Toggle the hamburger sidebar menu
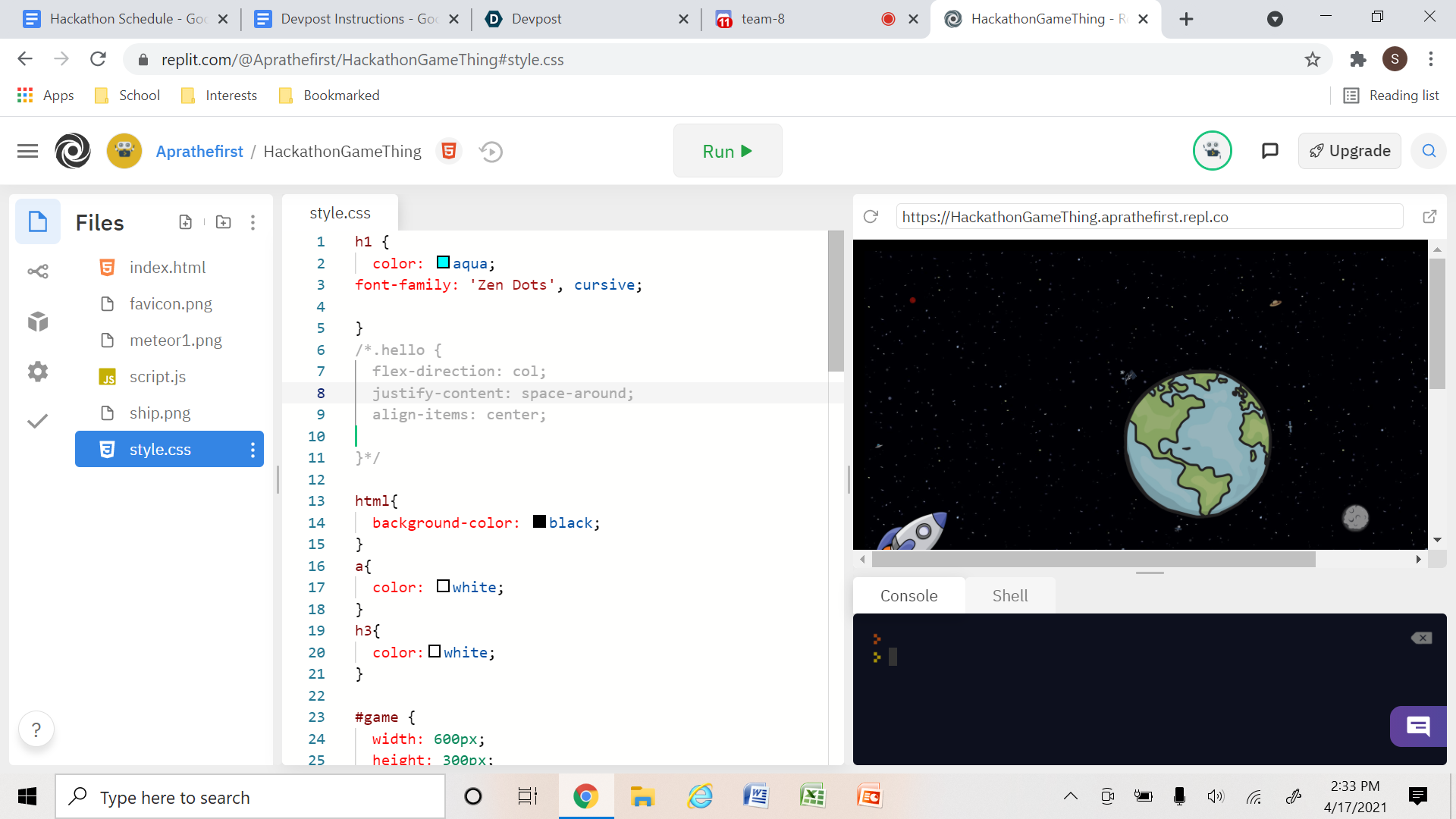1456x819 pixels. (27, 151)
